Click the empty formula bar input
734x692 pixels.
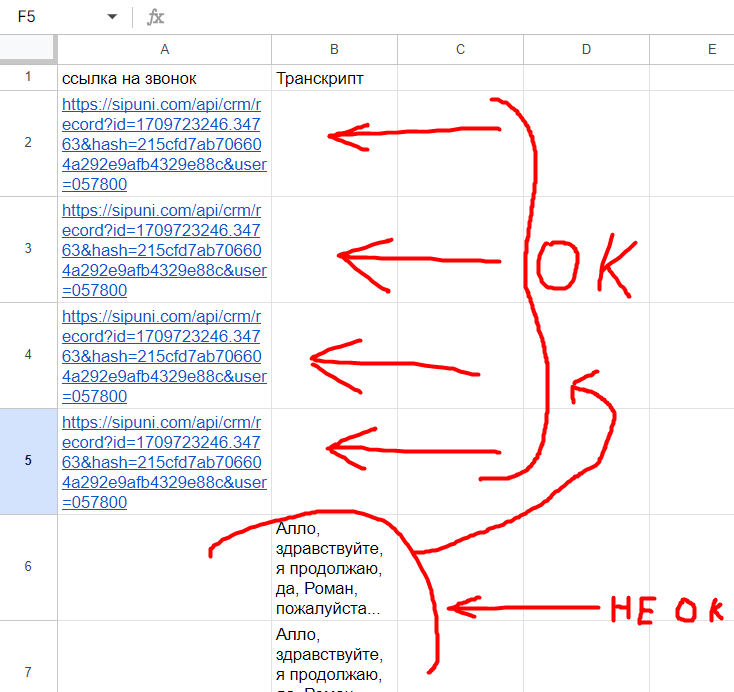[449, 17]
